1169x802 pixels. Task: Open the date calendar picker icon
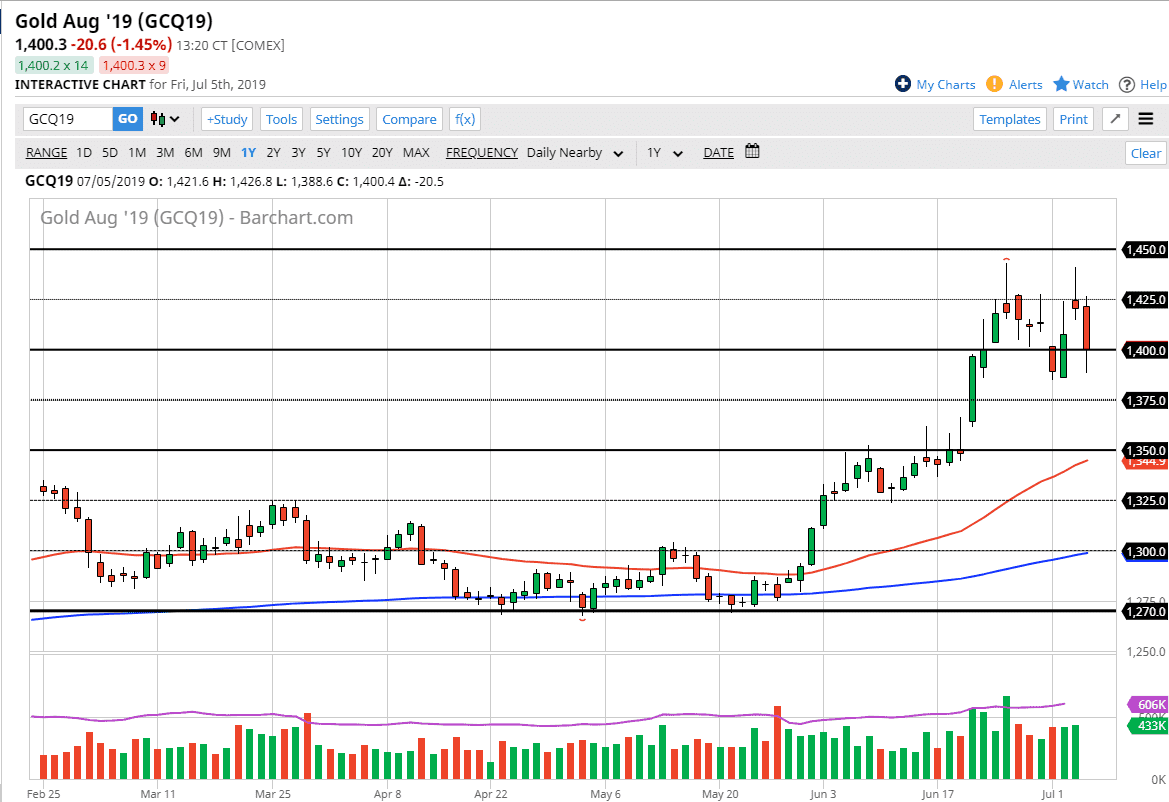click(753, 152)
